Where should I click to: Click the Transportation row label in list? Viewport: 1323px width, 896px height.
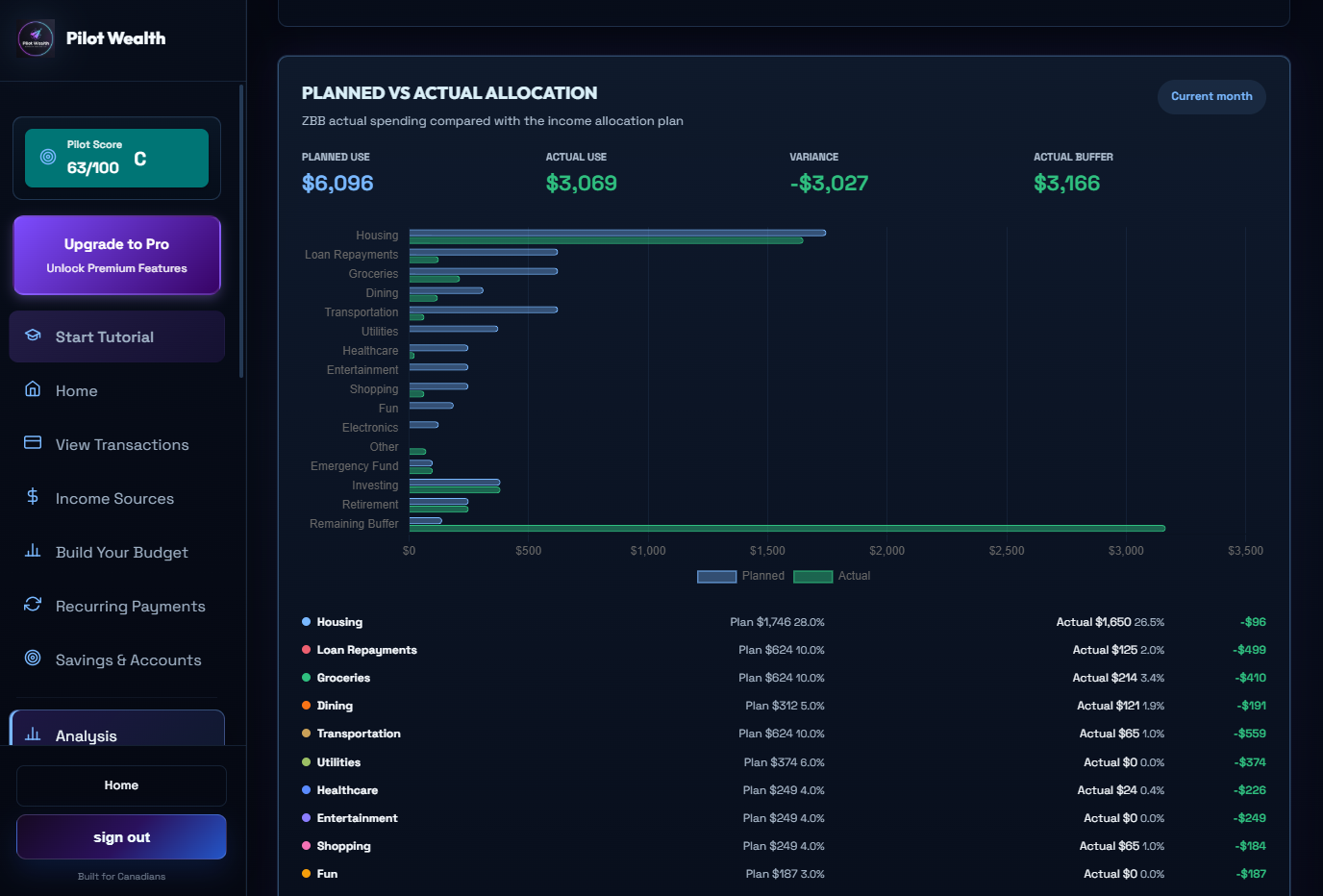pyautogui.click(x=359, y=734)
